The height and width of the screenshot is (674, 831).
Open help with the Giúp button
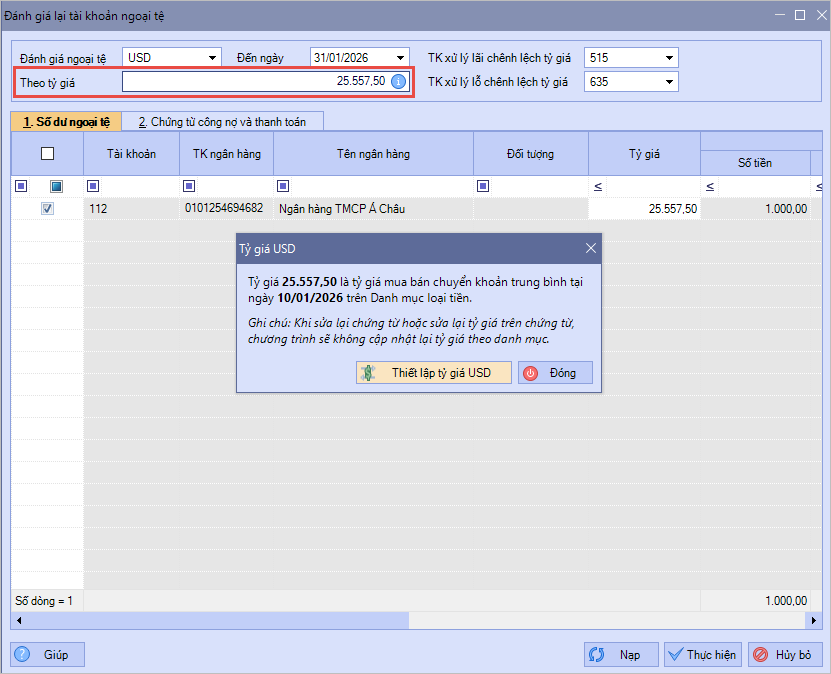click(x=47, y=655)
